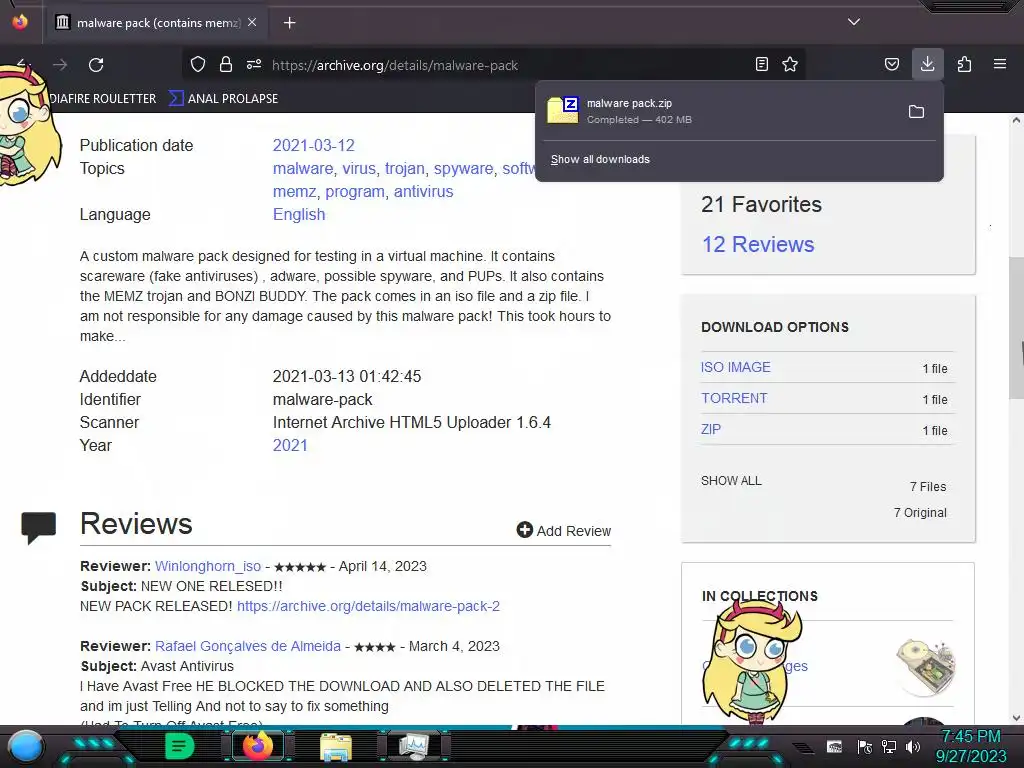Click scrollbar down arrow
The width and height of the screenshot is (1024, 768).
(1016, 718)
